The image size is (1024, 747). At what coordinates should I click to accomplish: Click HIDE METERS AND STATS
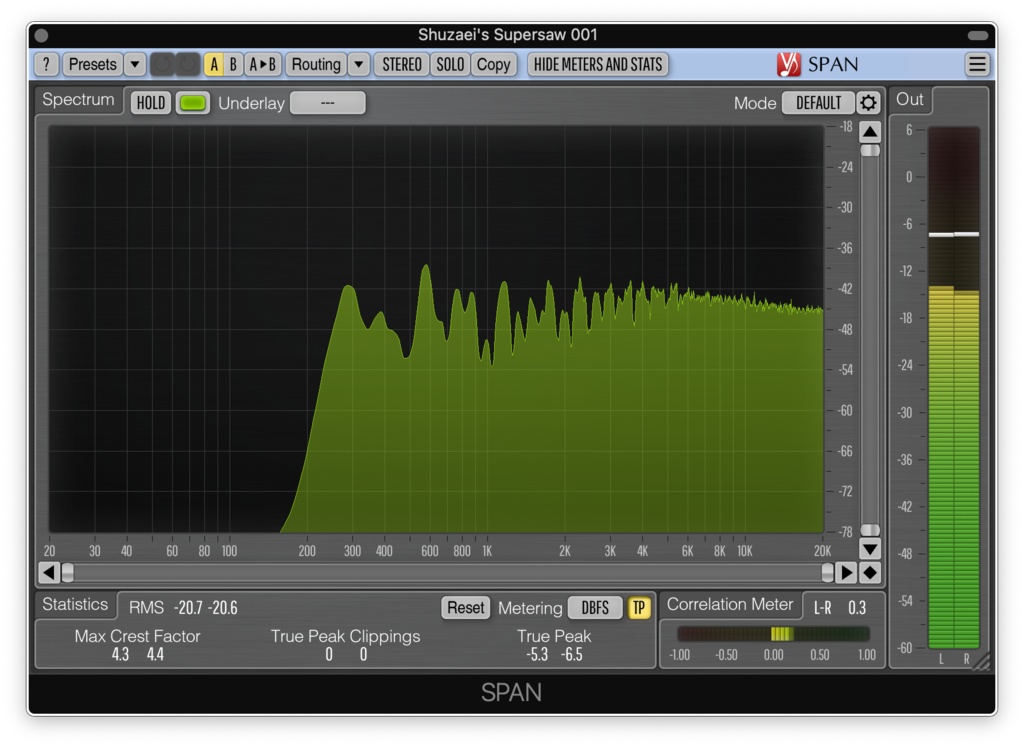[598, 65]
